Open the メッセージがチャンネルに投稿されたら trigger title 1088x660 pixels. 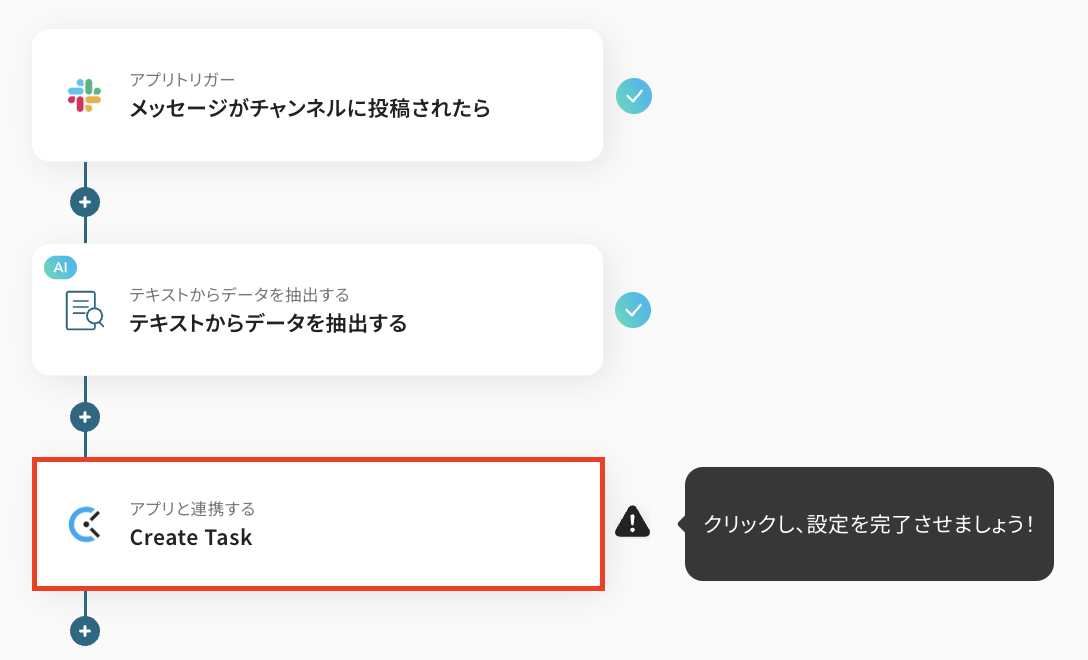(x=310, y=108)
